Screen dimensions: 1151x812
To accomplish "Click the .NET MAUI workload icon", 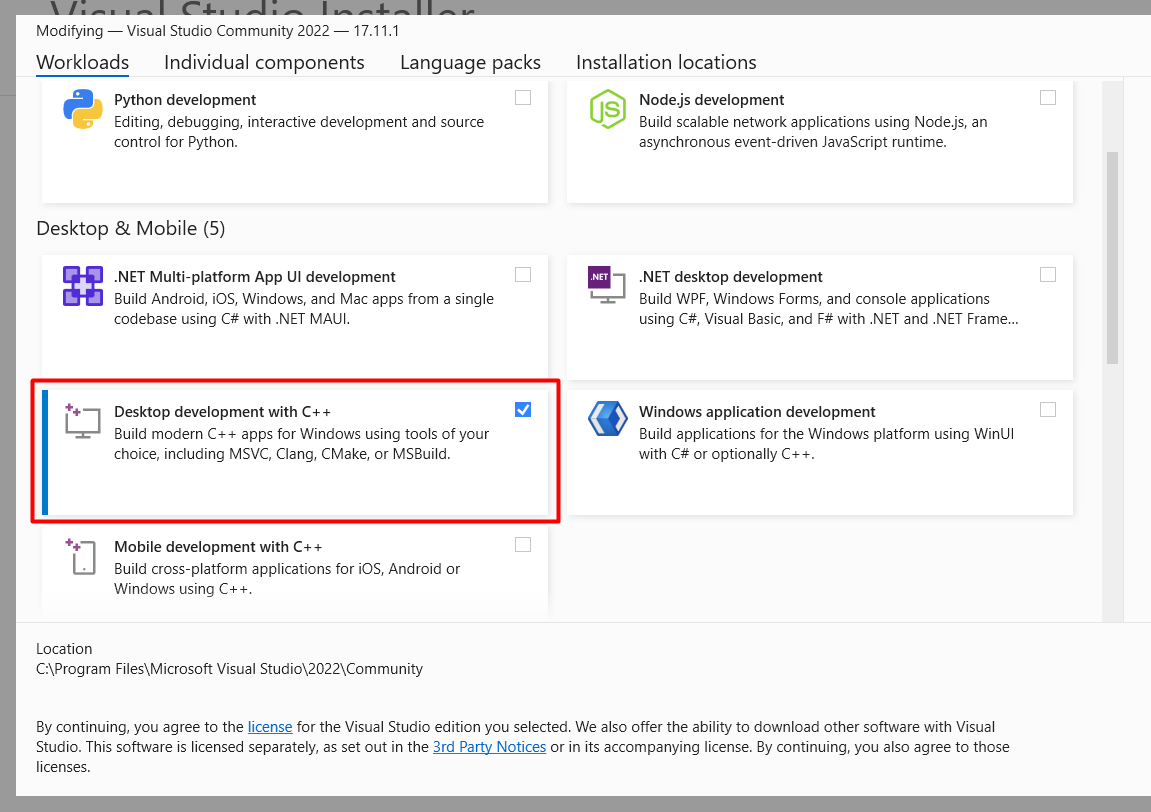I will (83, 286).
